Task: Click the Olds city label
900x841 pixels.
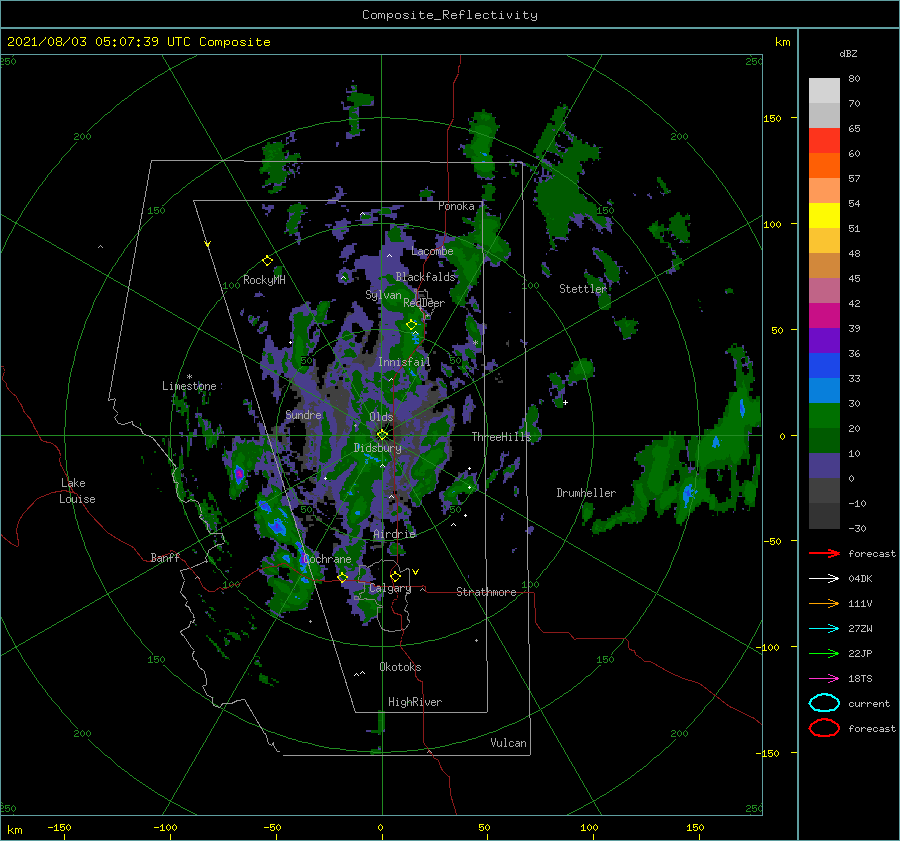Action: pyautogui.click(x=381, y=417)
